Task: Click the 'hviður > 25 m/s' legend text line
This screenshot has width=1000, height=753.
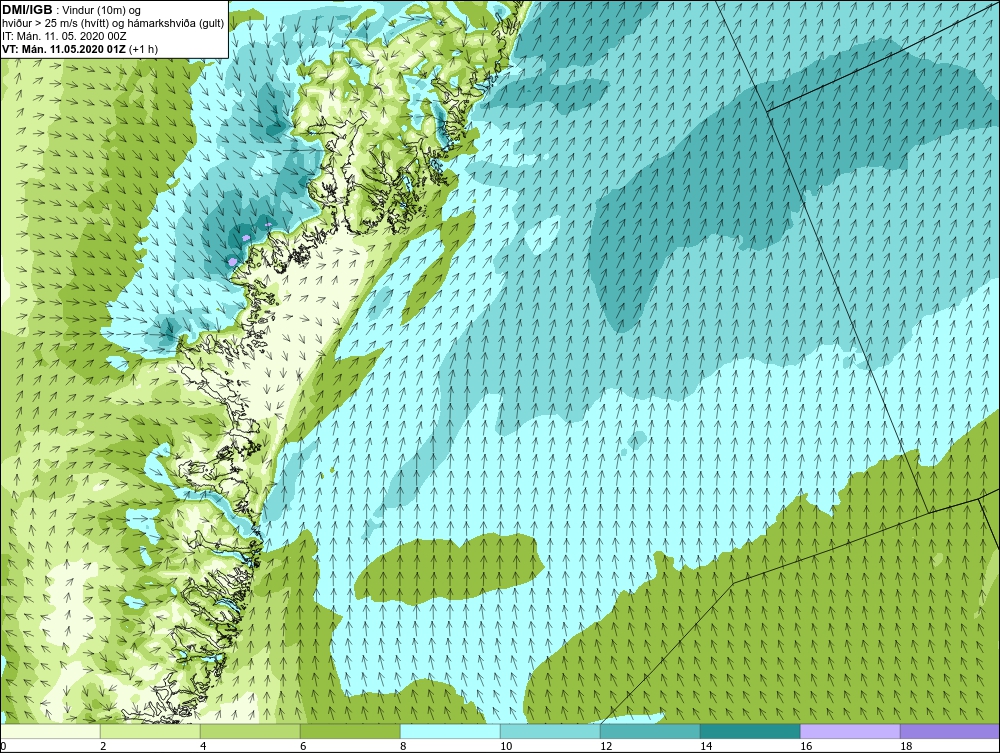Action: click(x=113, y=24)
